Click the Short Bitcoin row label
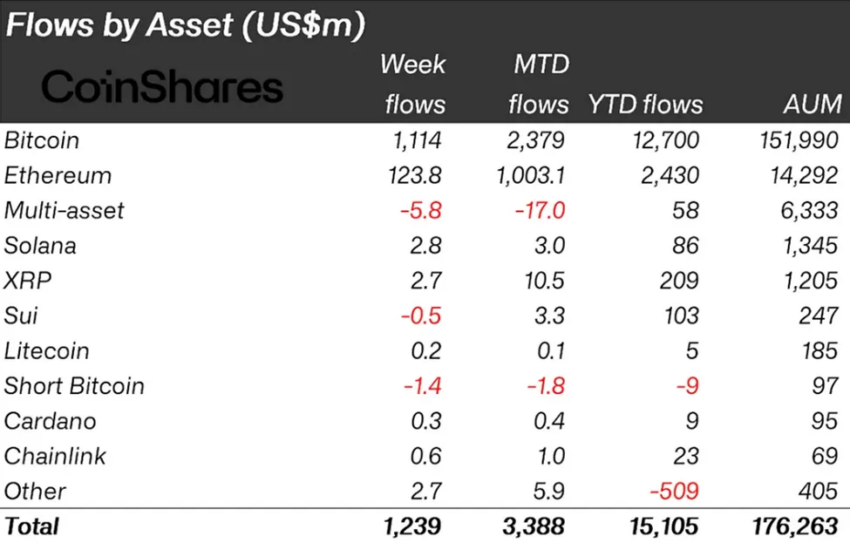The width and height of the screenshot is (850, 550). (75, 386)
